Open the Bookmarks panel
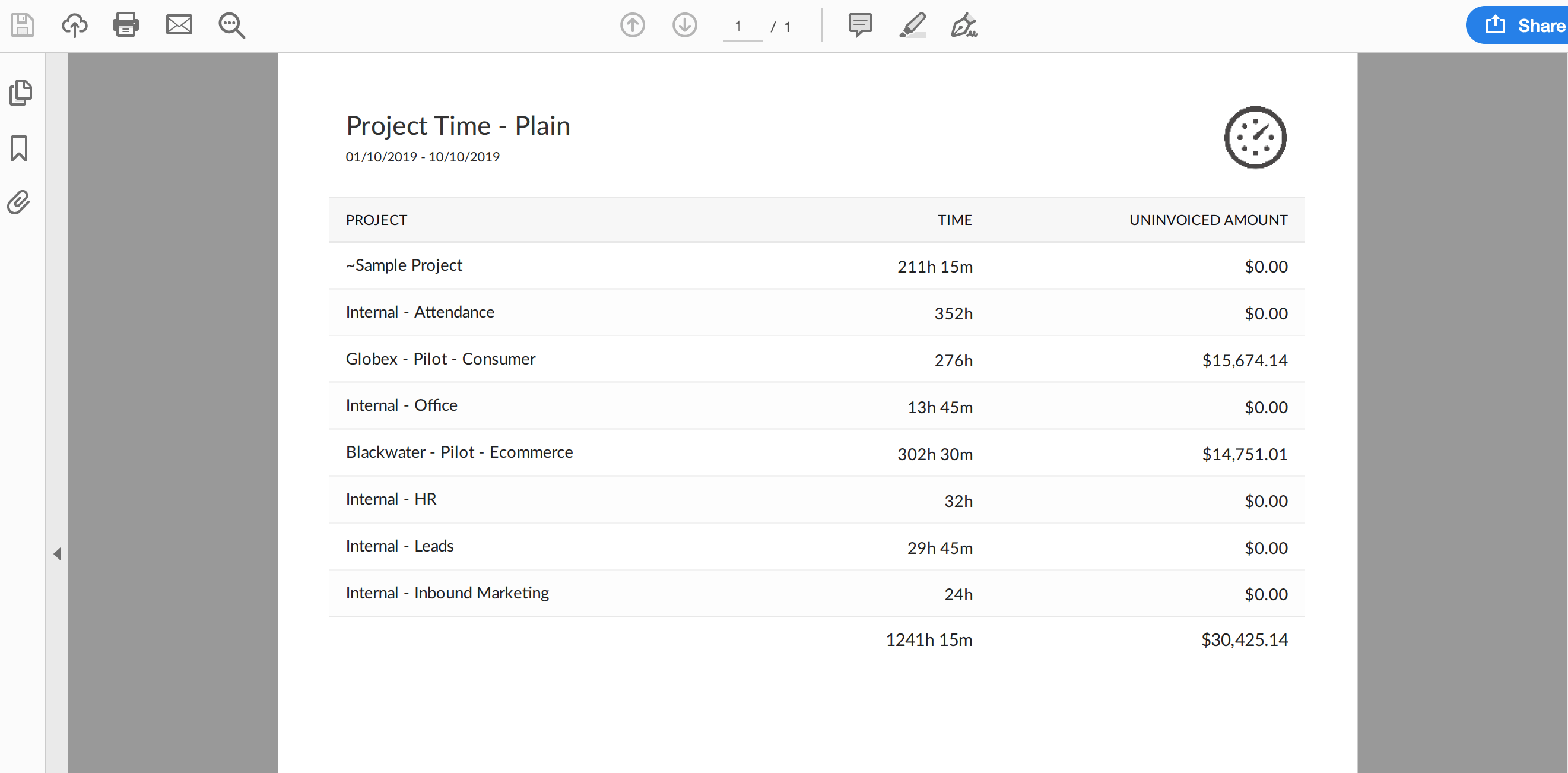This screenshot has height=773, width=1568. [x=19, y=148]
